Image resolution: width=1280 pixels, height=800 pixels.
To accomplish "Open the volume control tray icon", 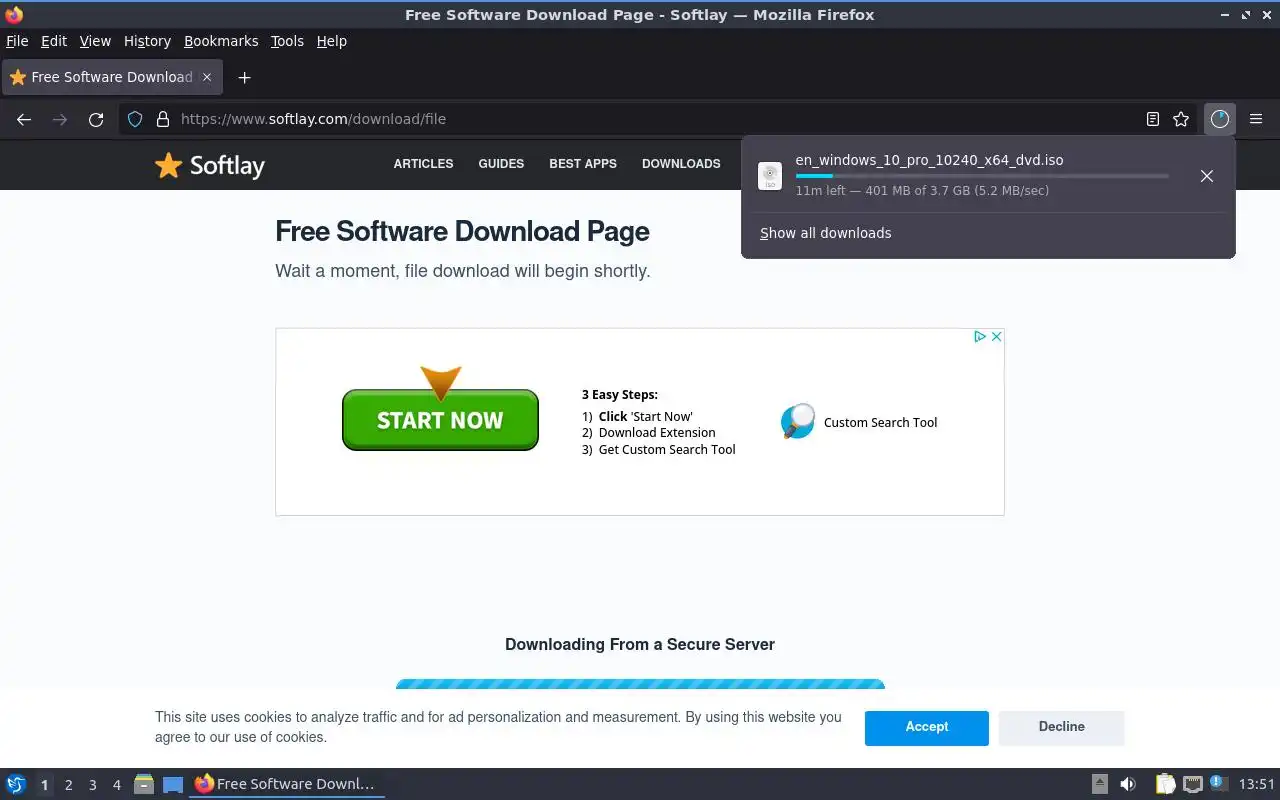I will coord(1128,784).
